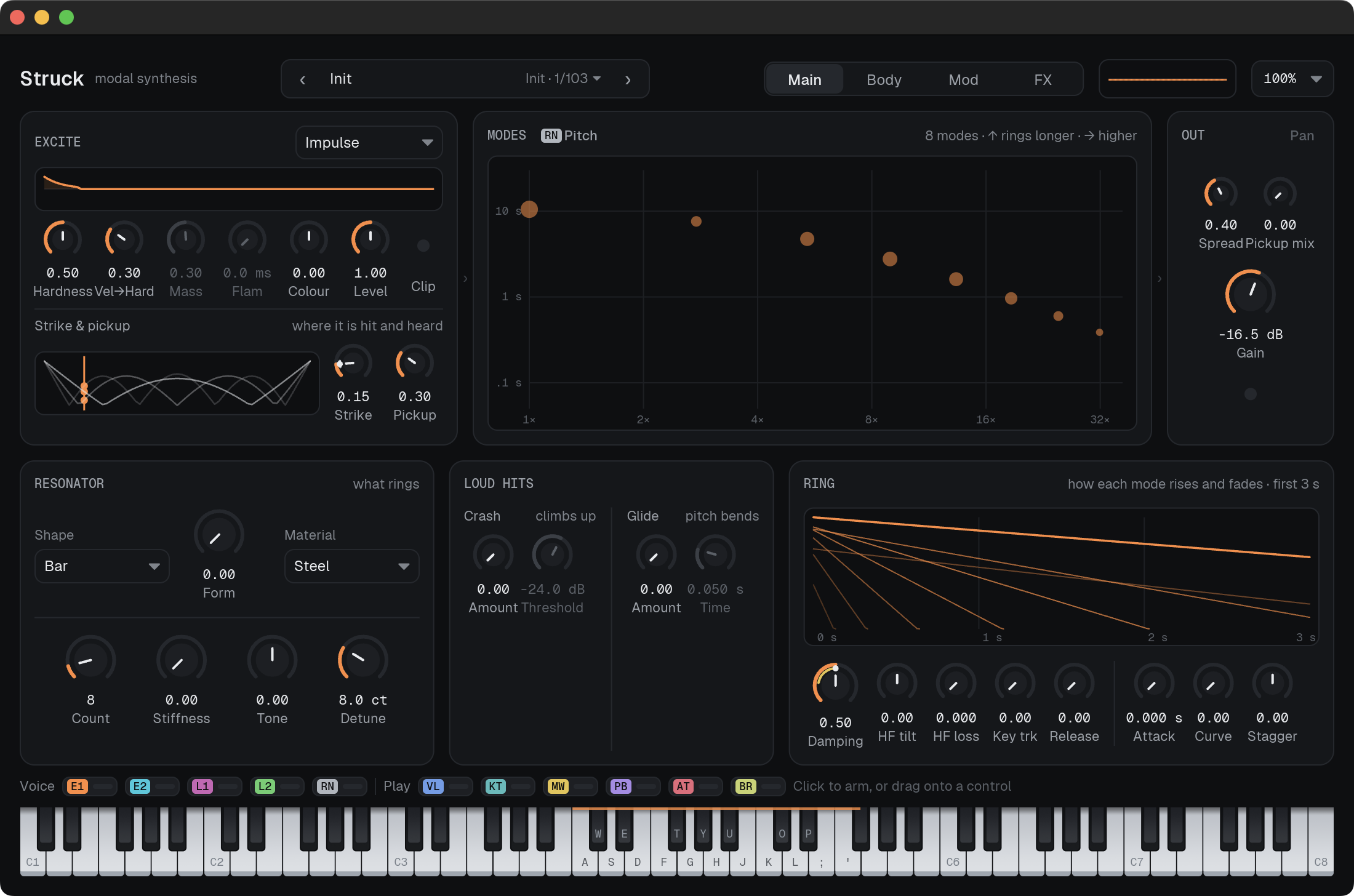Open the Init 1/103 preset list
The width and height of the screenshot is (1354, 896).
(x=563, y=79)
